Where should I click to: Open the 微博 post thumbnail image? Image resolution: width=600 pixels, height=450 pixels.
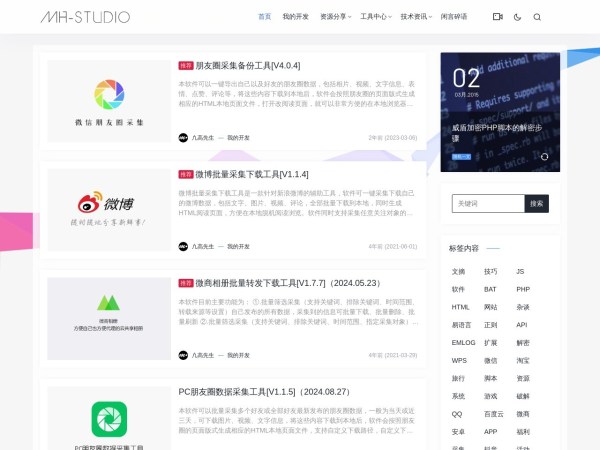click(109, 210)
